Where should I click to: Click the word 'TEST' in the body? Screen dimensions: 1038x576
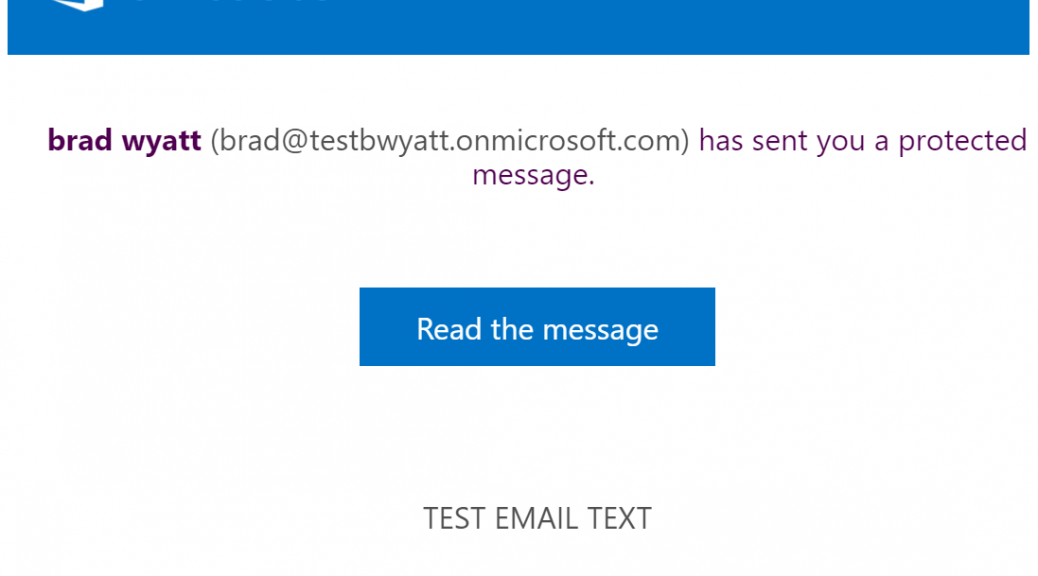pos(455,518)
